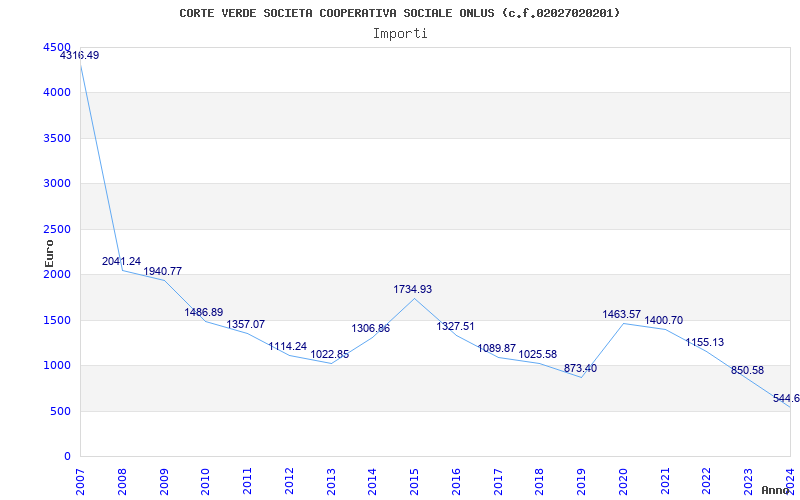The height and width of the screenshot is (500, 800).
Task: Click the 2008 year axis label
Action: (121, 482)
